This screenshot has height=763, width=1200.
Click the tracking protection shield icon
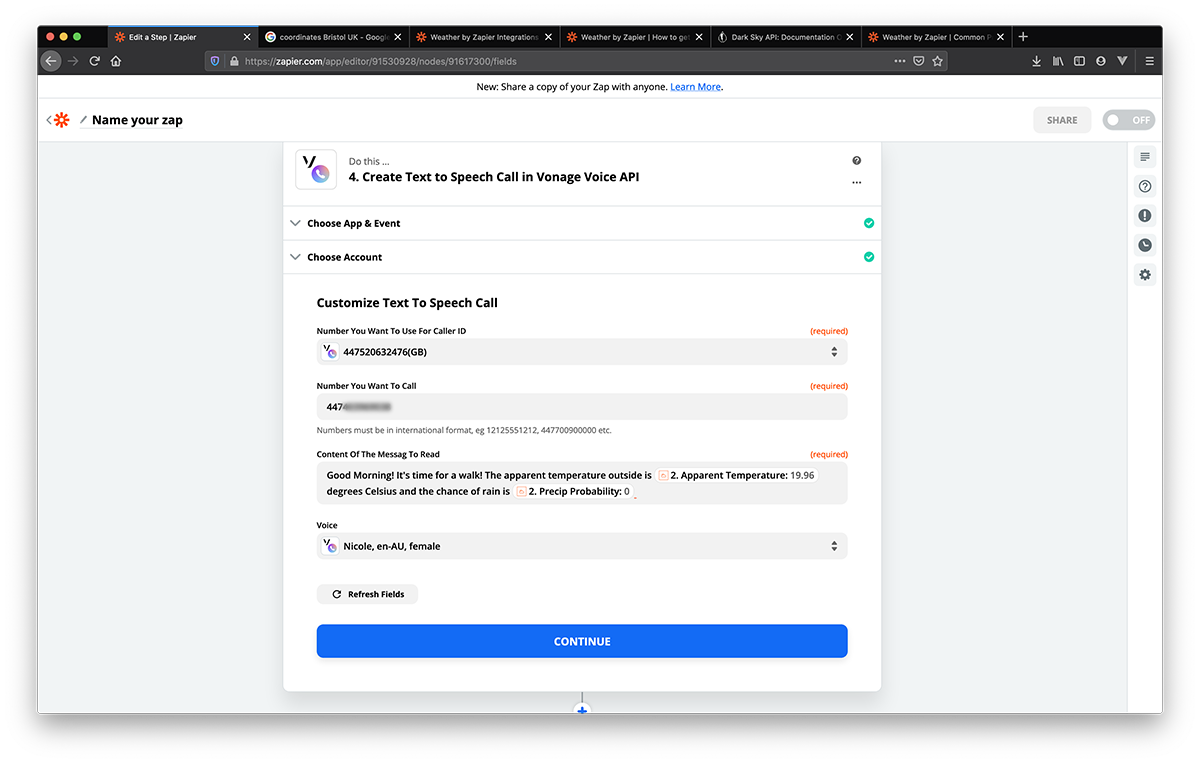click(215, 61)
